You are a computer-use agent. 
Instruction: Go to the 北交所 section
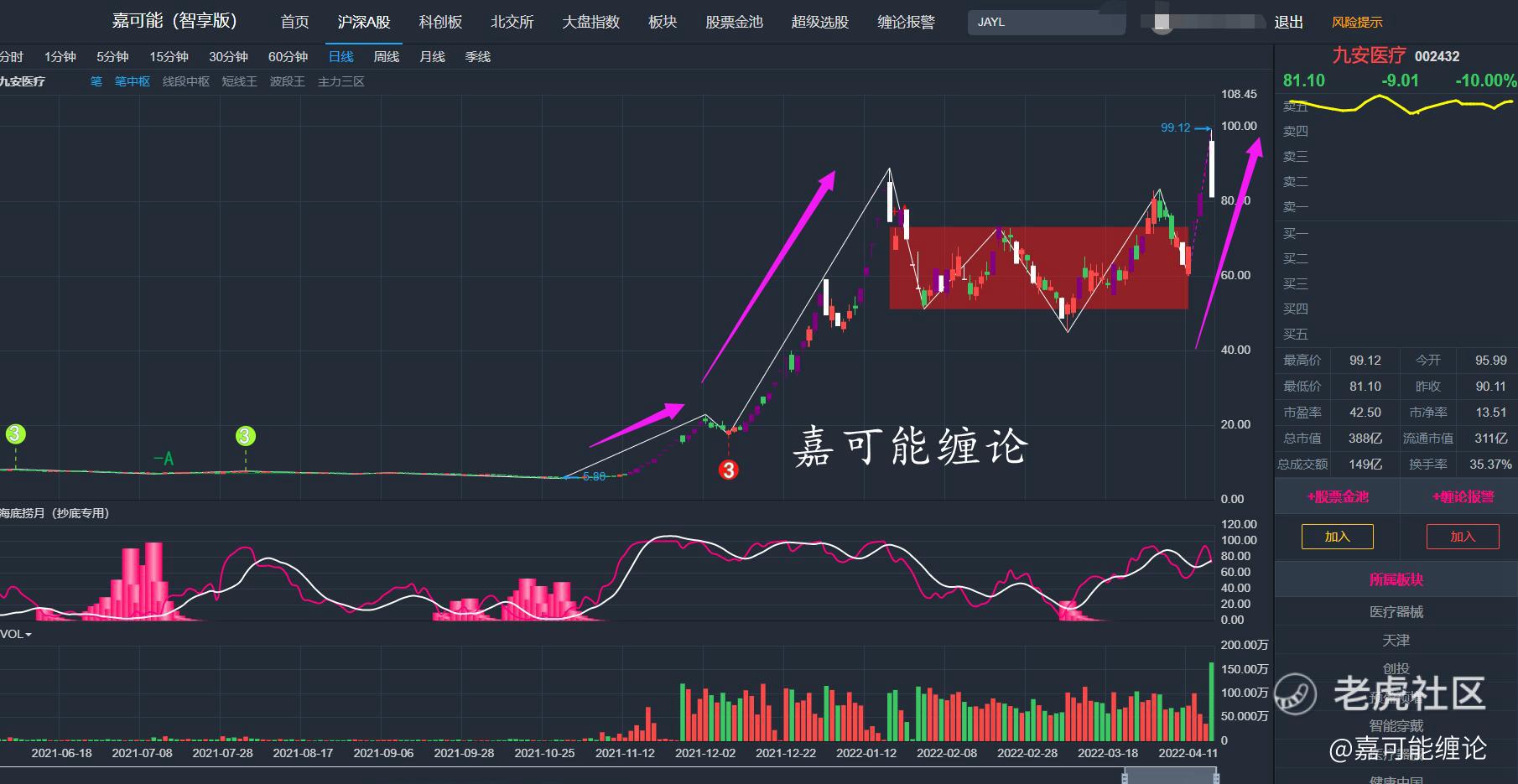point(512,22)
